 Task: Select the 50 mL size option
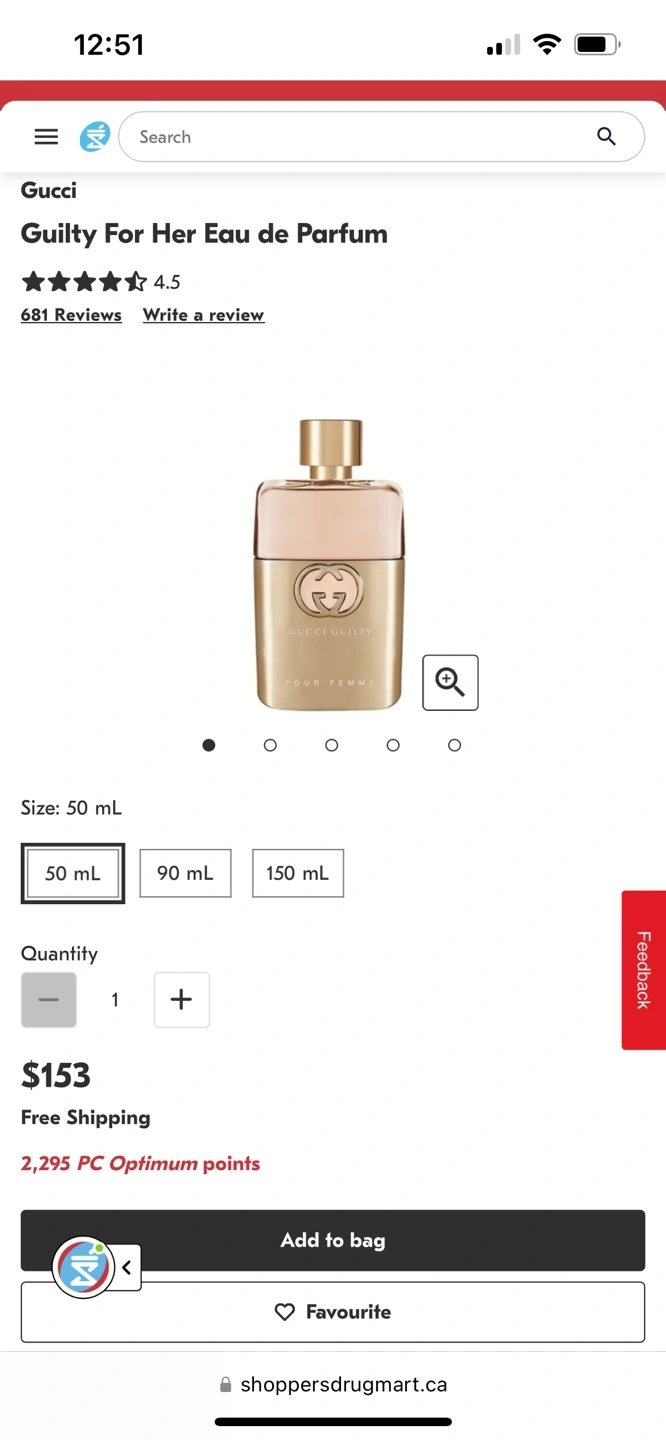(73, 873)
